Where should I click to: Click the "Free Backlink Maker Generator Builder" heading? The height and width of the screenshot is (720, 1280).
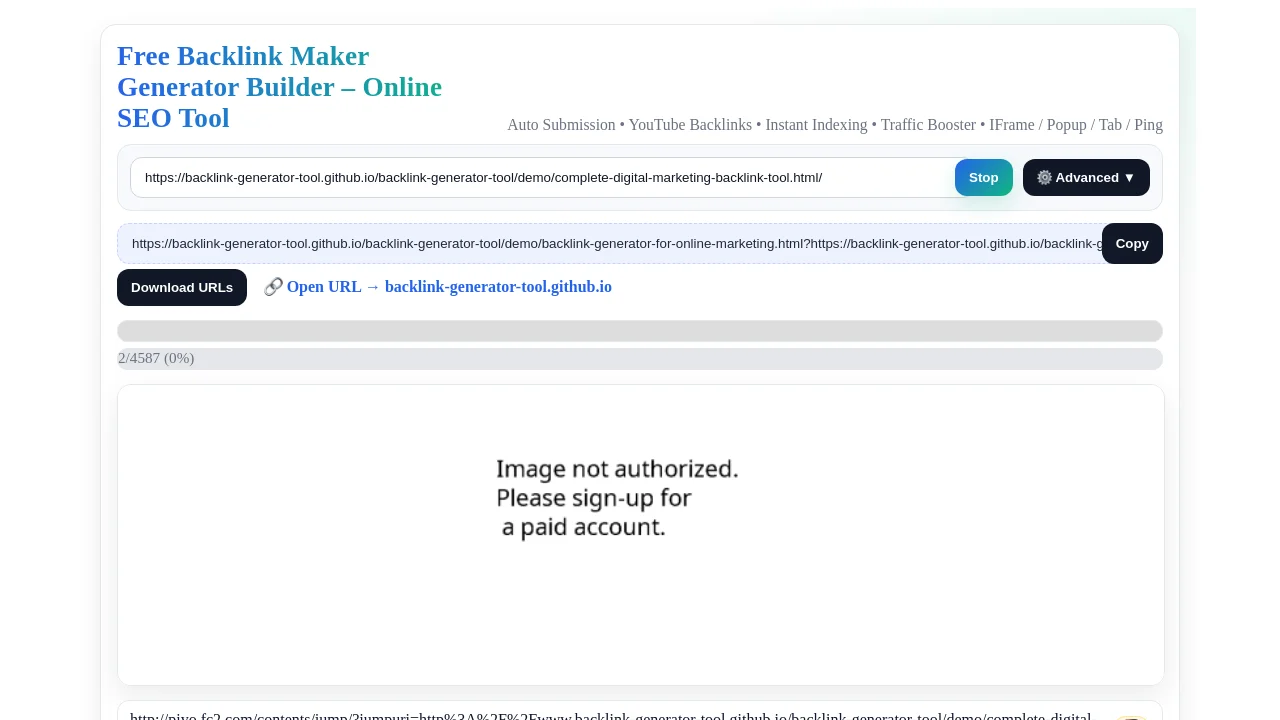click(280, 87)
